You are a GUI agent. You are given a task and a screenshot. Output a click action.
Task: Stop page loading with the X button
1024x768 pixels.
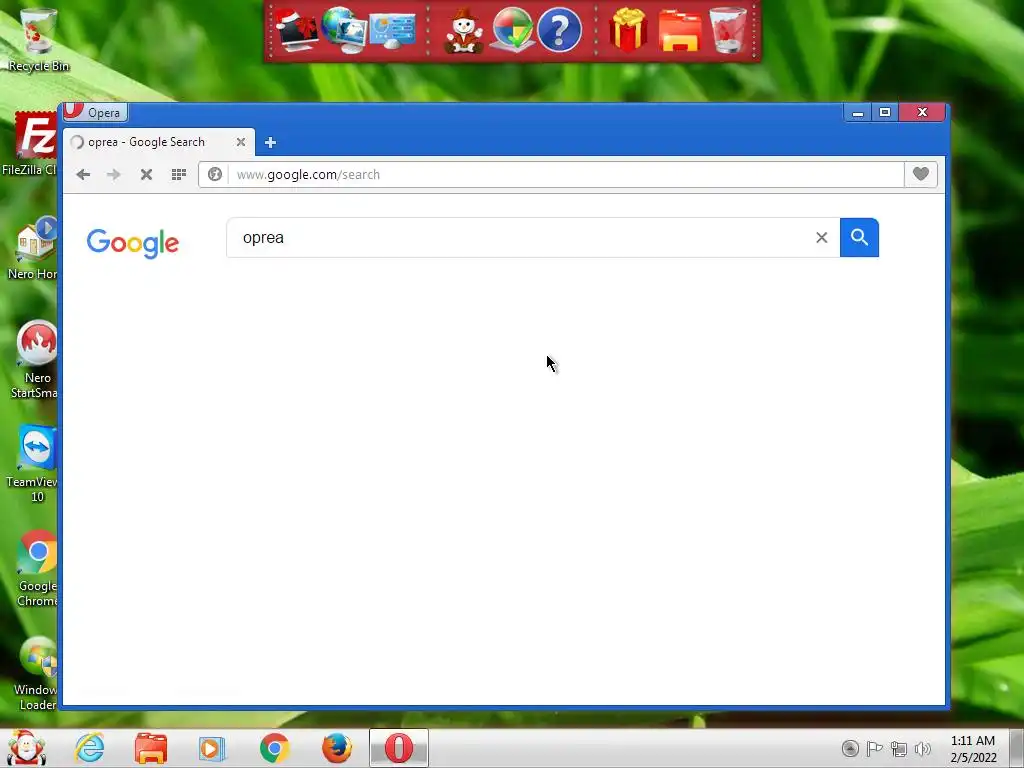(146, 174)
